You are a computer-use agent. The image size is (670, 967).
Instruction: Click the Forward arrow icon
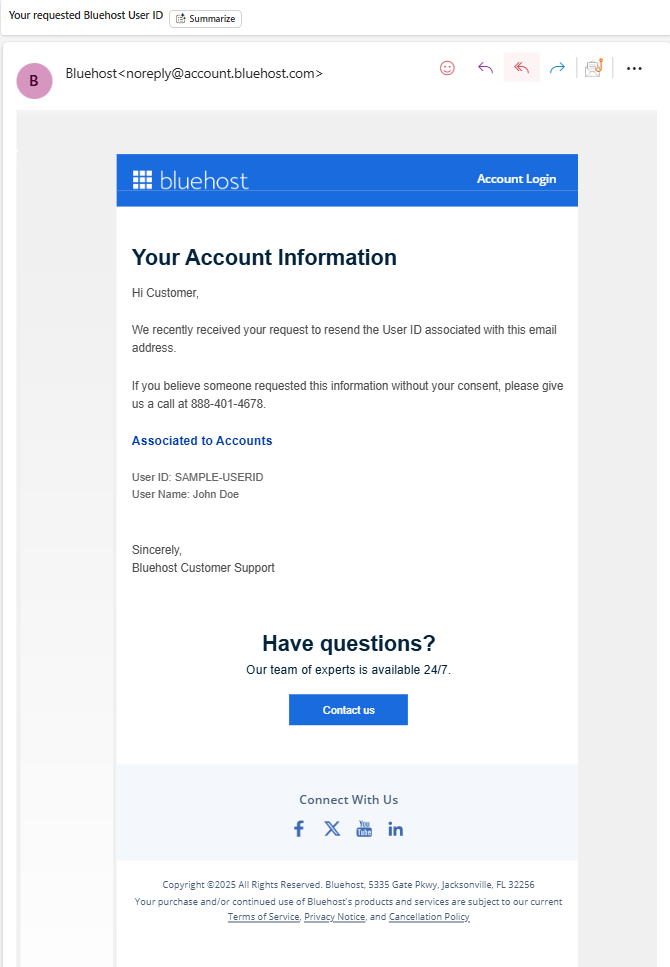557,67
